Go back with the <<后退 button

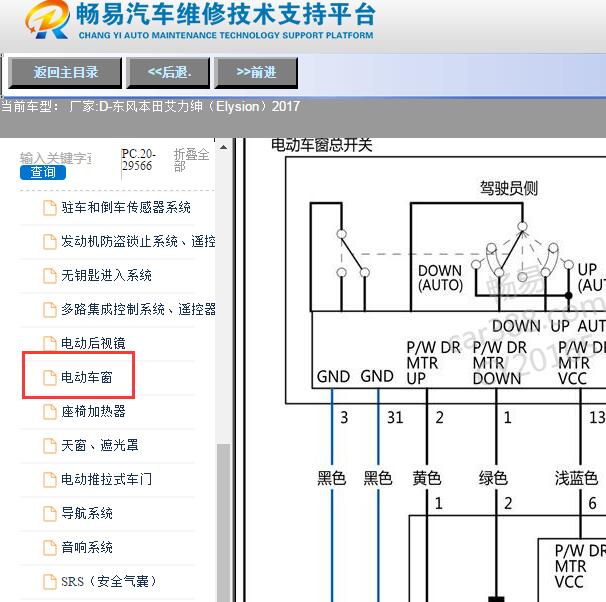[x=168, y=73]
